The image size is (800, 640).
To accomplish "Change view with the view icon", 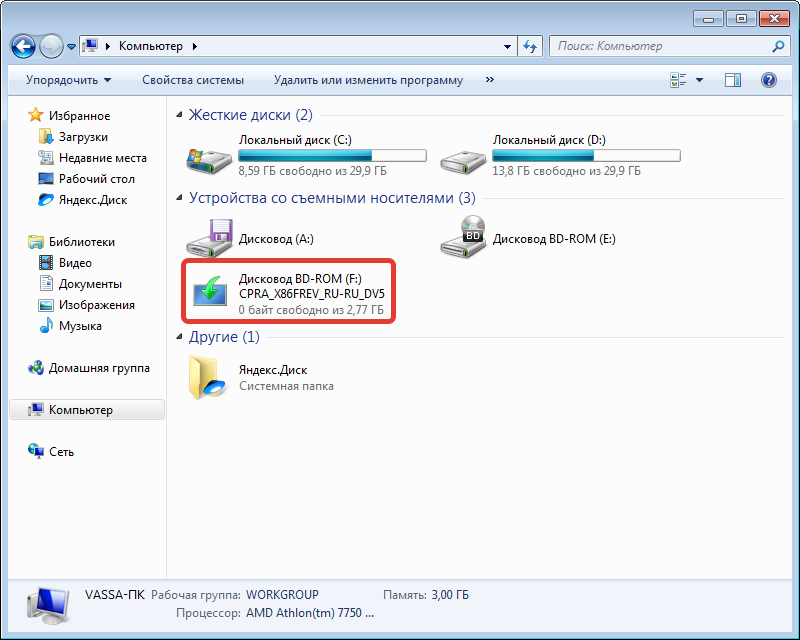I will point(678,80).
